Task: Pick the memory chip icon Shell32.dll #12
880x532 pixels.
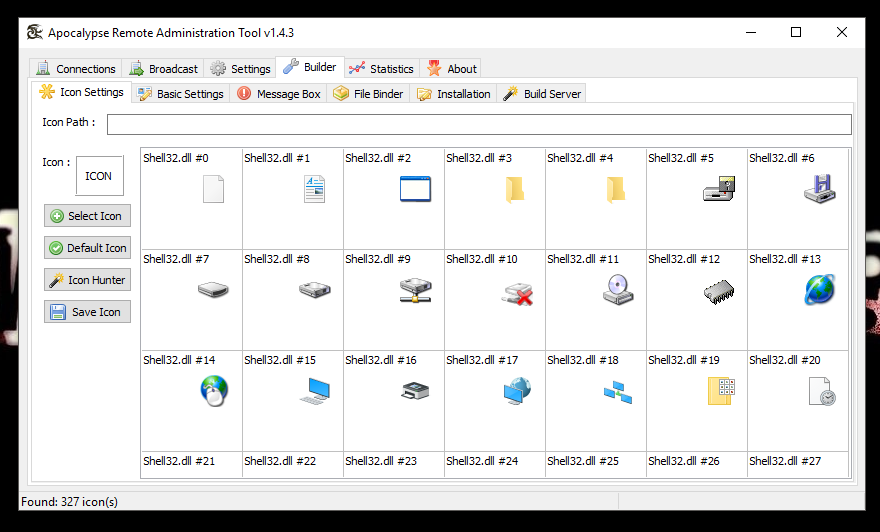Action: click(x=719, y=292)
